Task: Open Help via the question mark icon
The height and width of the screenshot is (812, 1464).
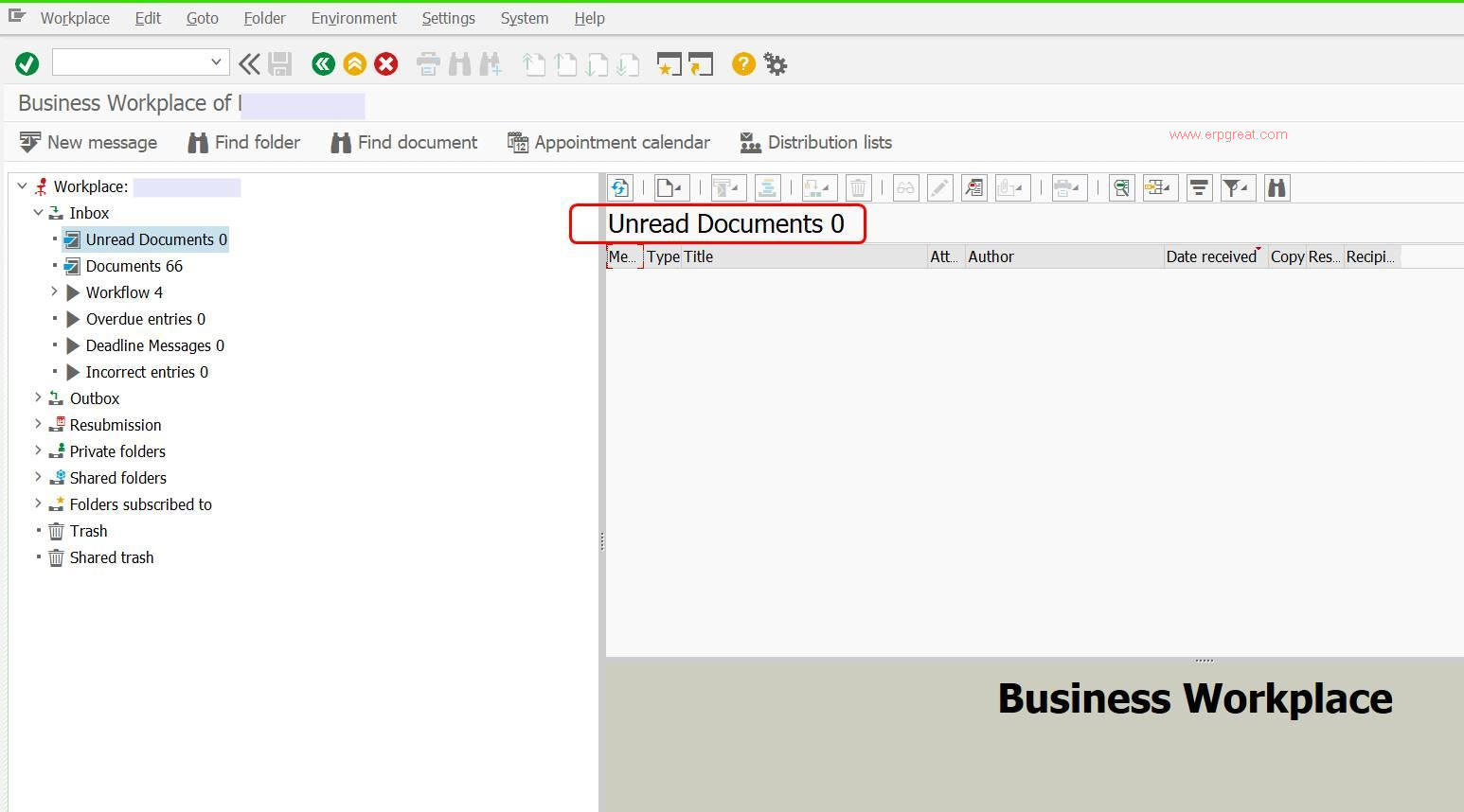Action: click(x=743, y=63)
